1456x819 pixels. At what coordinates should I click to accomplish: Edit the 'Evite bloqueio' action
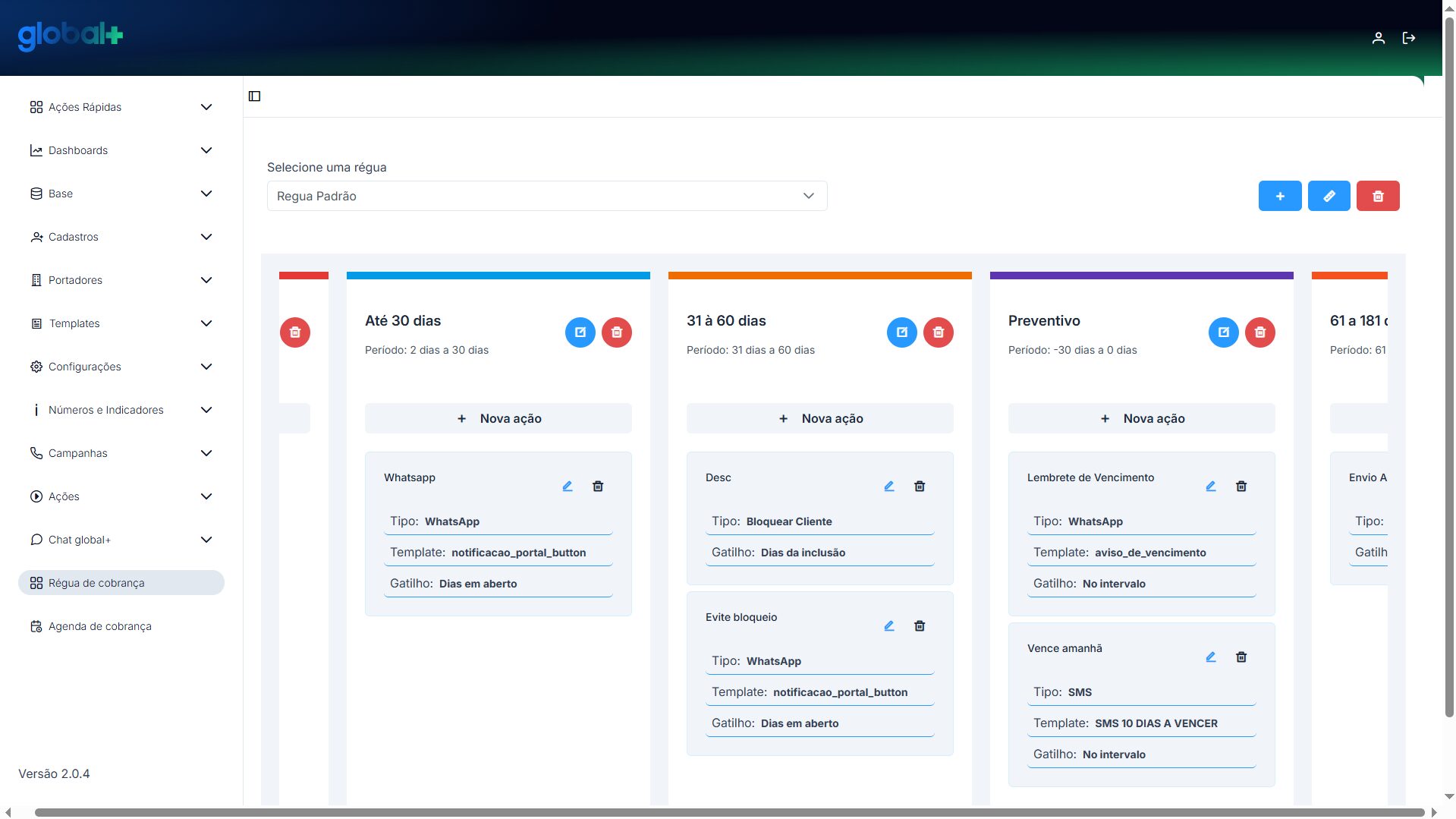[x=888, y=626]
